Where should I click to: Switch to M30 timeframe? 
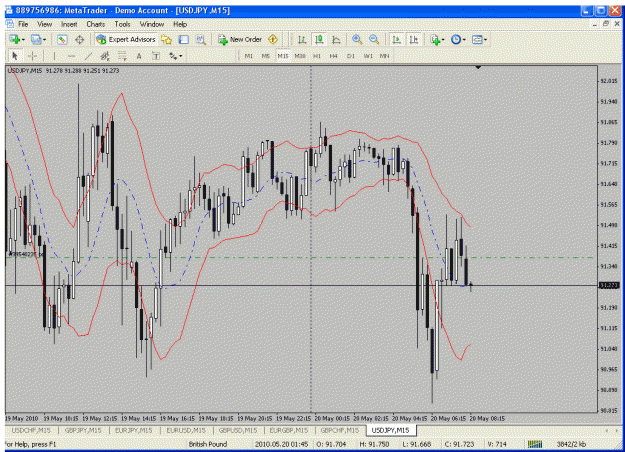coord(300,56)
